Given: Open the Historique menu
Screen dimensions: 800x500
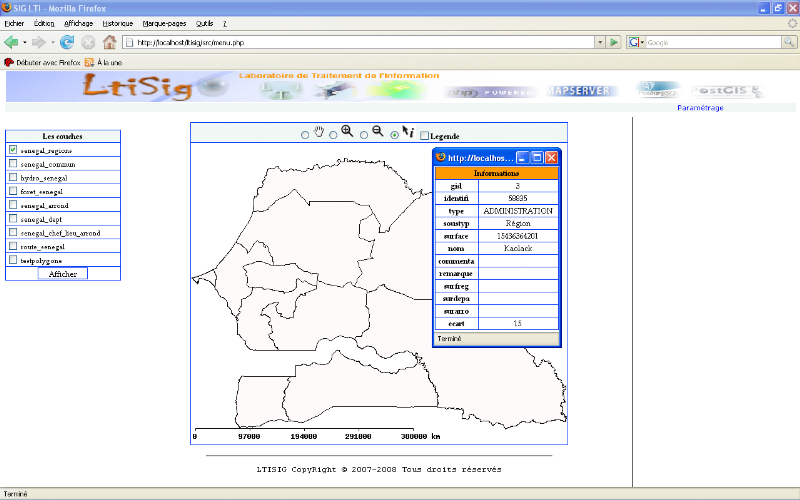Looking at the screenshot, I should [118, 22].
